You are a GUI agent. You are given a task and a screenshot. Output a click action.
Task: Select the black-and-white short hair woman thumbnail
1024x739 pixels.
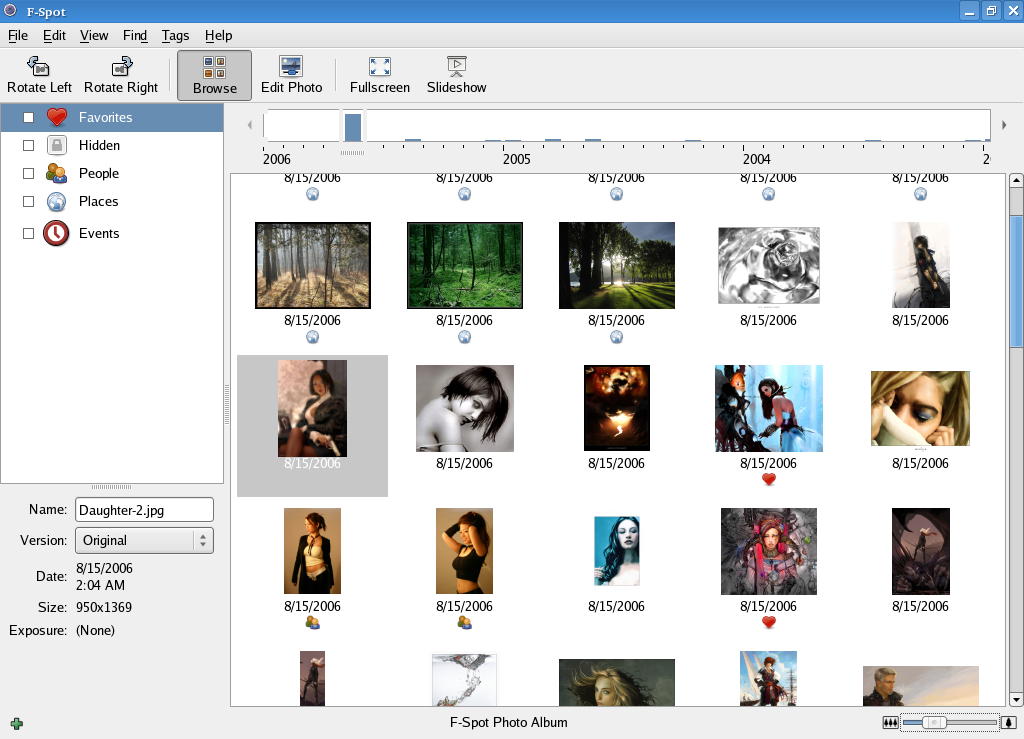(464, 408)
